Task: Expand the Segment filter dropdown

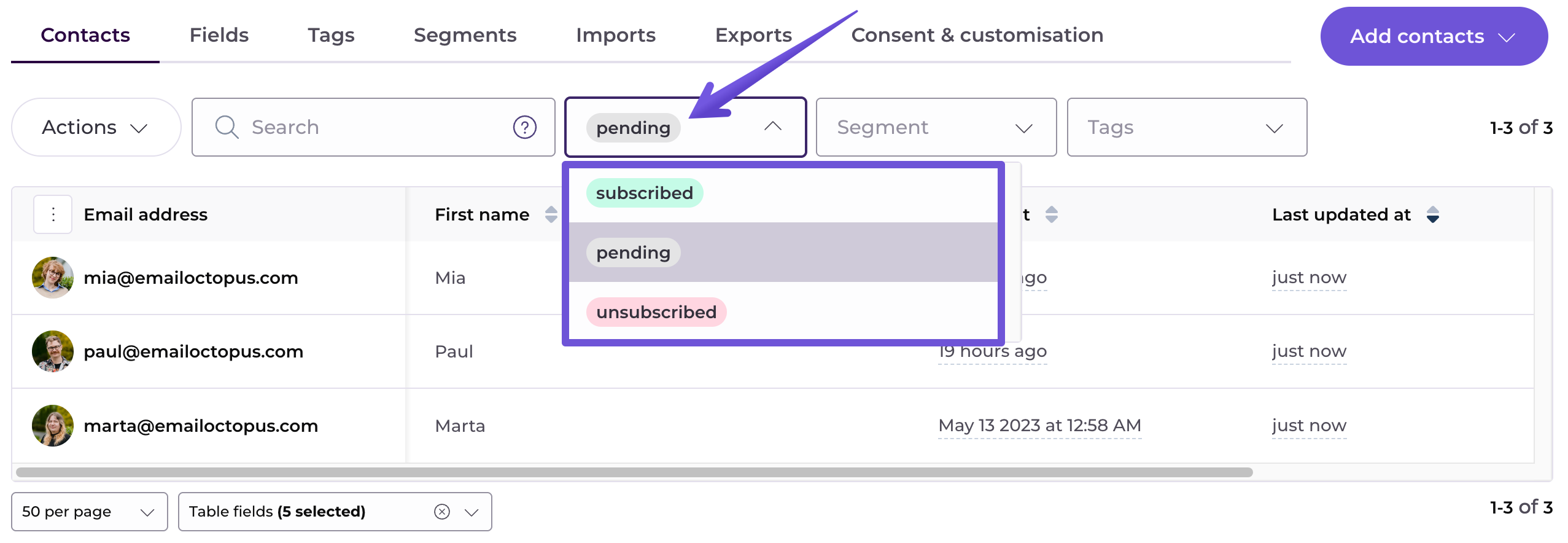Action: pyautogui.click(x=936, y=127)
